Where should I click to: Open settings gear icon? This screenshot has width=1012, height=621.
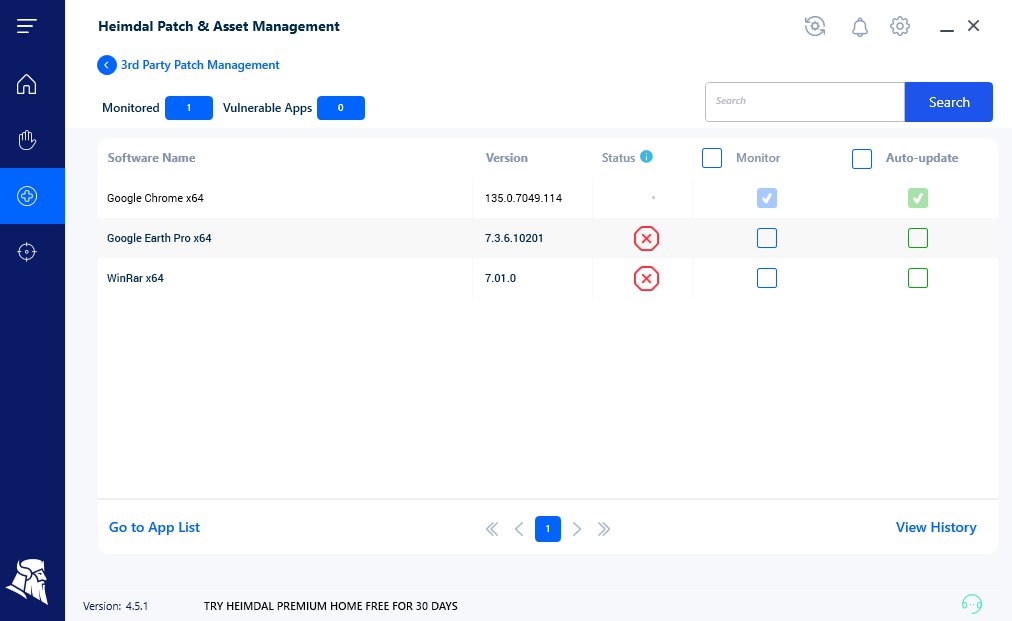900,27
